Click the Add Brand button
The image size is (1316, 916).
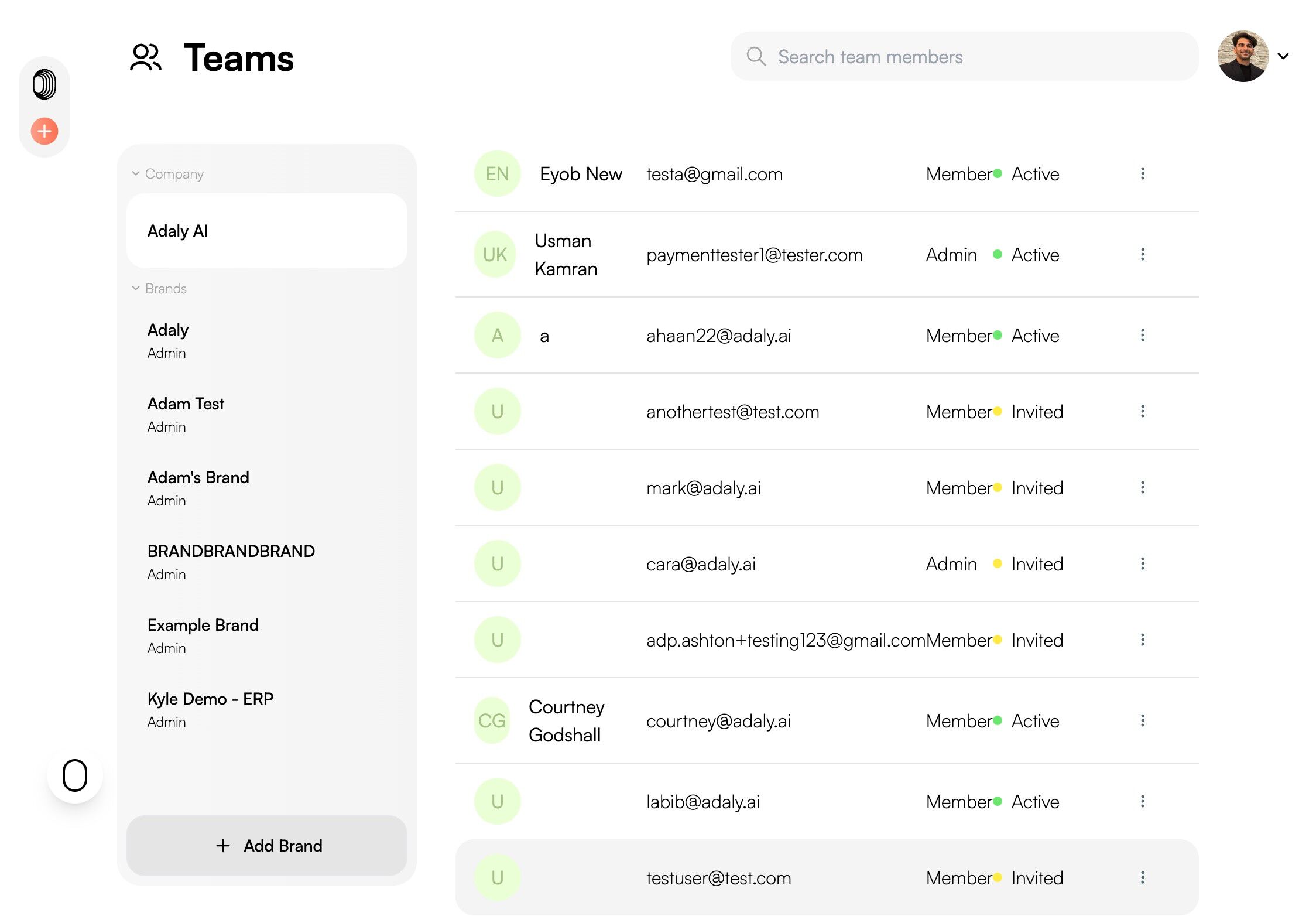pos(266,845)
